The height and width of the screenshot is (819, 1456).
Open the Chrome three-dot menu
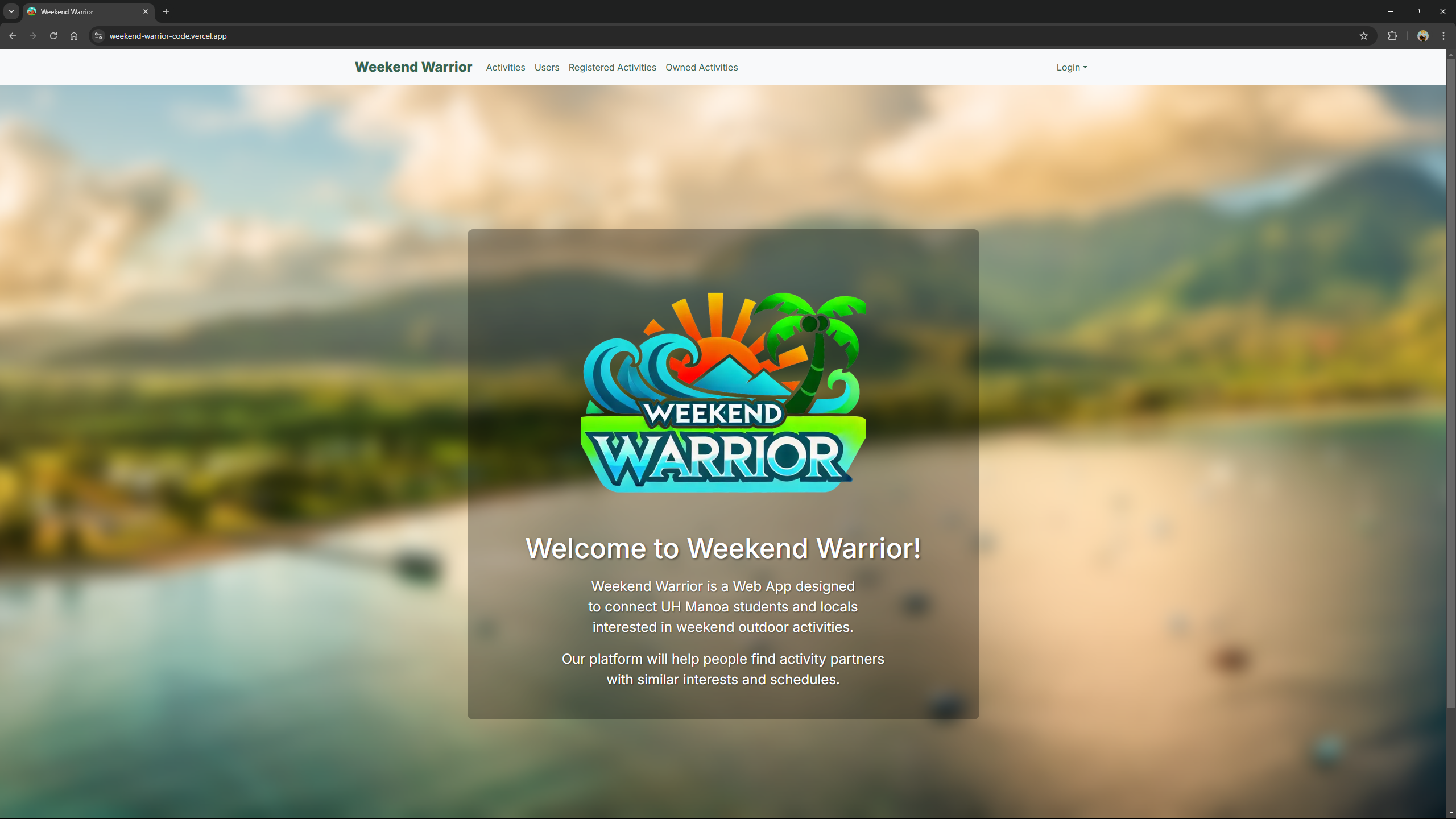coord(1443,36)
